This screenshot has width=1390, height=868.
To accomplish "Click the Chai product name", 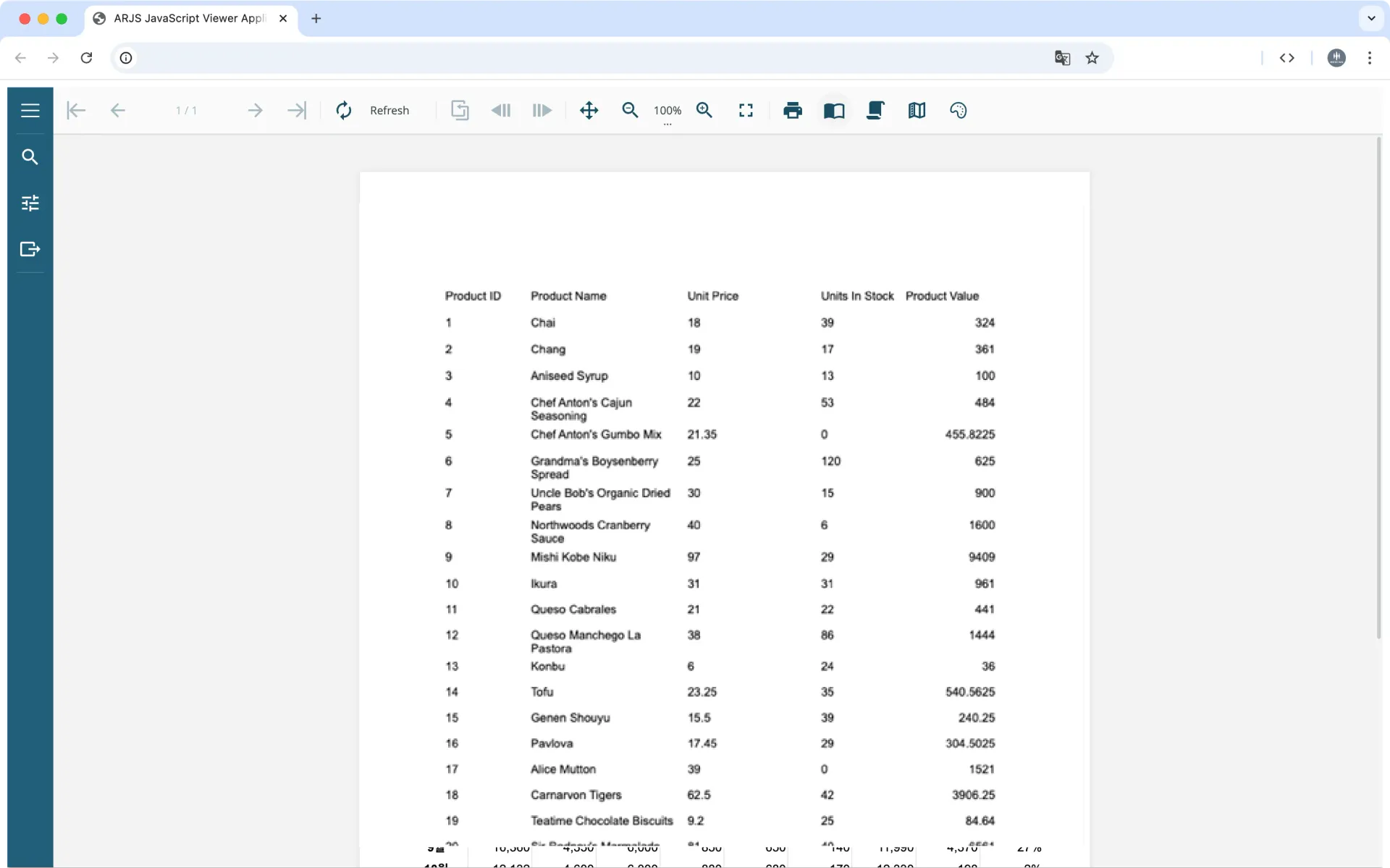I will click(x=543, y=323).
